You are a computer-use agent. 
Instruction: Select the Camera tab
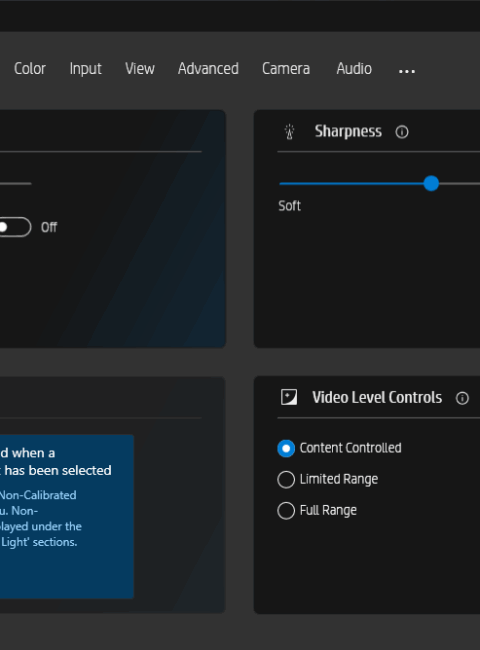286,68
